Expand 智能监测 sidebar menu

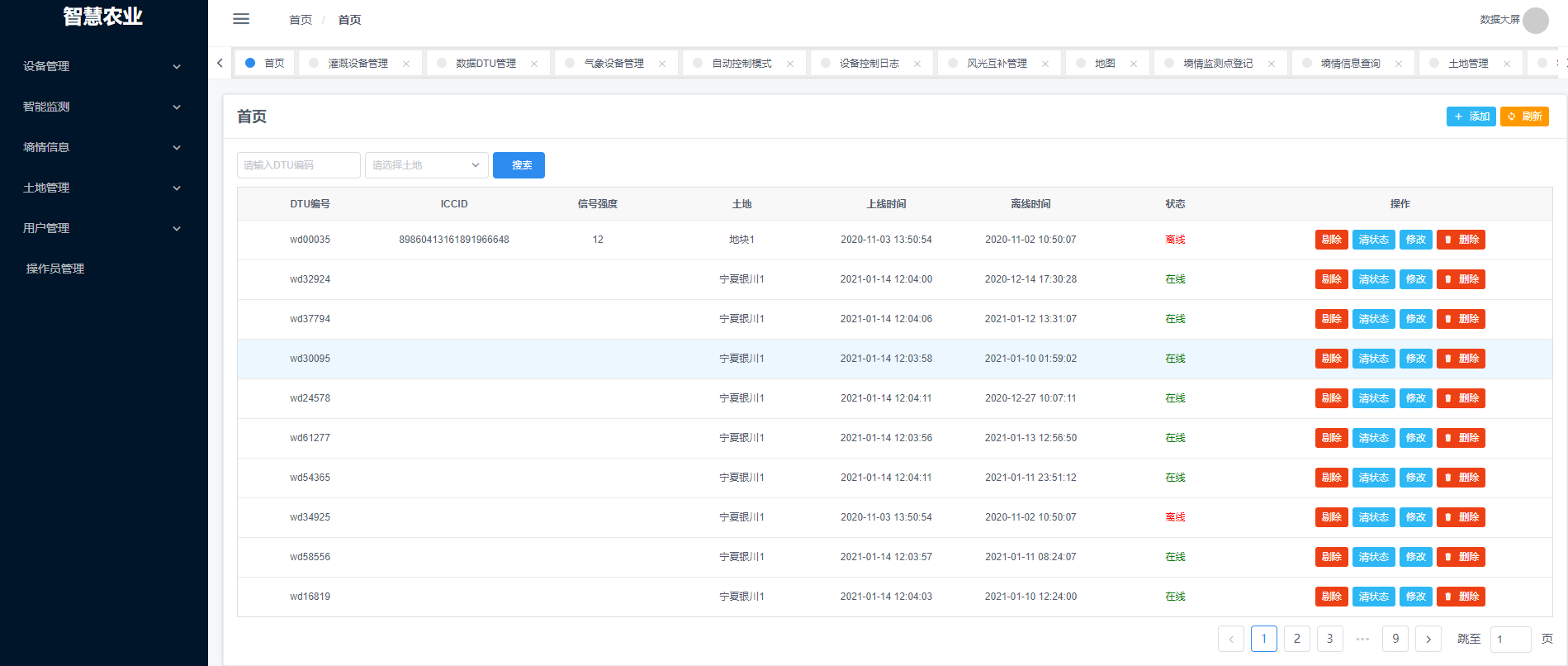[104, 107]
